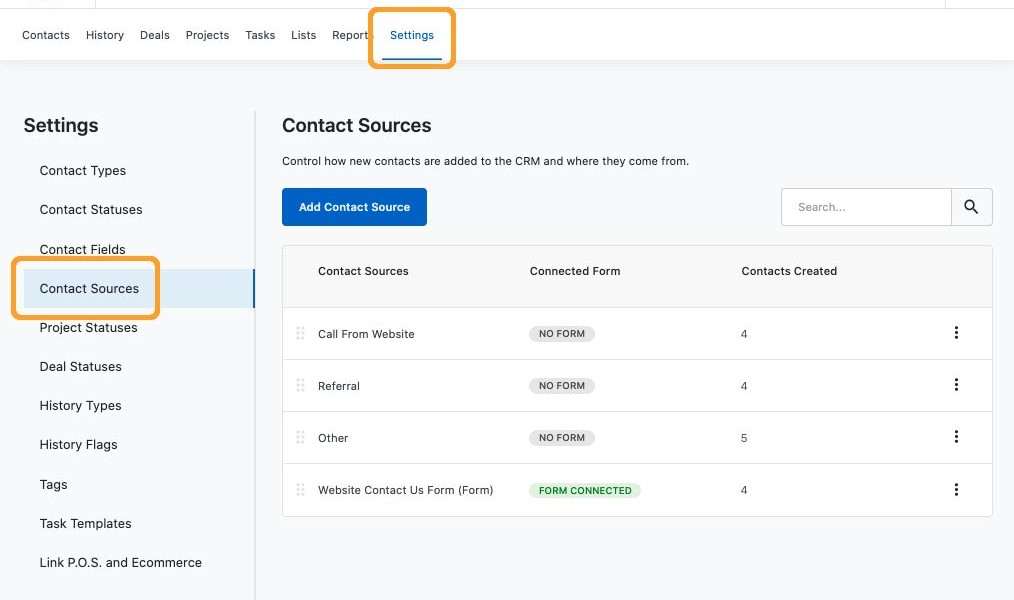
Task: Click the Add Contact Source button
Action: coord(354,207)
